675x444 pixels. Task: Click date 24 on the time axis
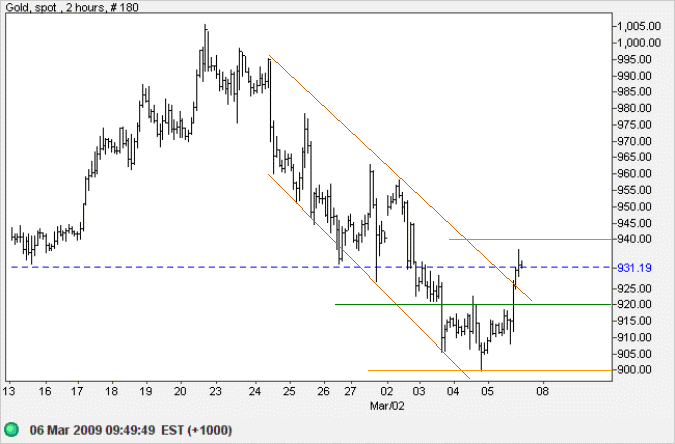(257, 392)
